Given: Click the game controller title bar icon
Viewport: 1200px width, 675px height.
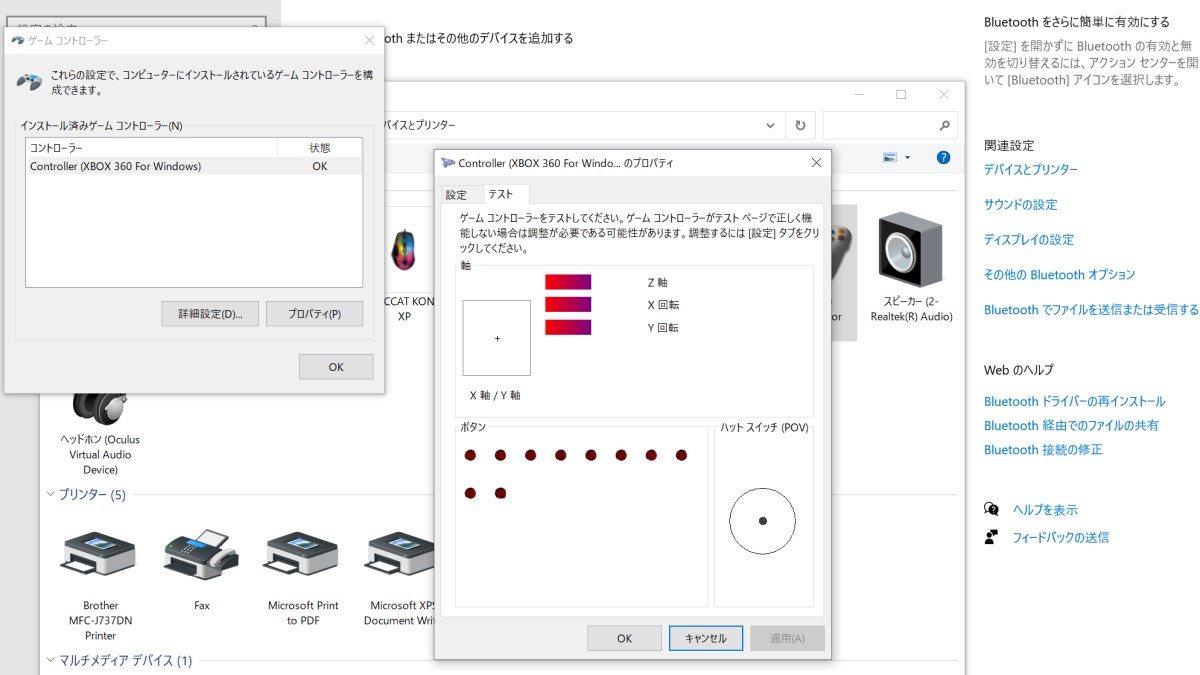Looking at the screenshot, I should pos(18,41).
